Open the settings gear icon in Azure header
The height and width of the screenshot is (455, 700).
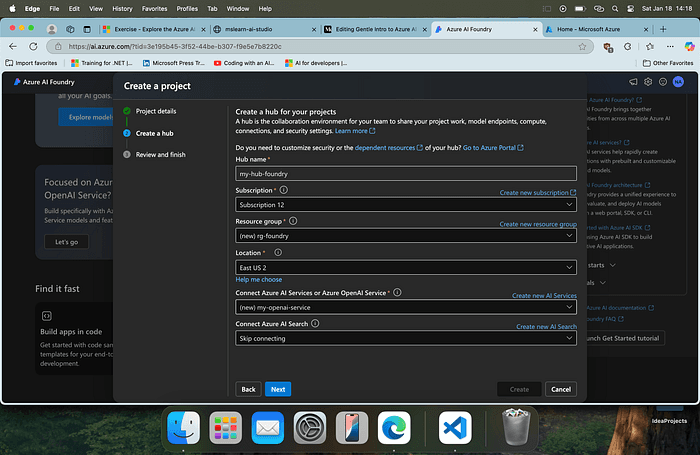point(648,82)
